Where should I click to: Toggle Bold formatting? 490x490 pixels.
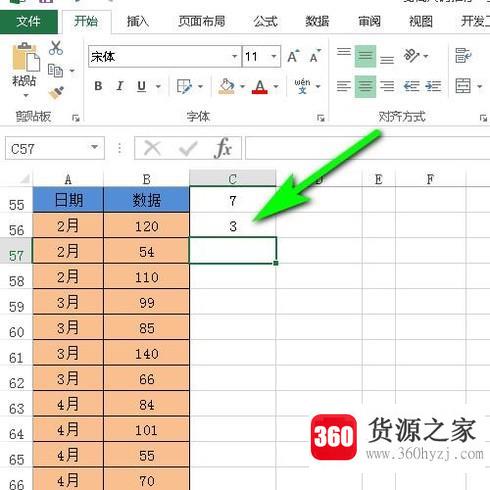(98, 86)
